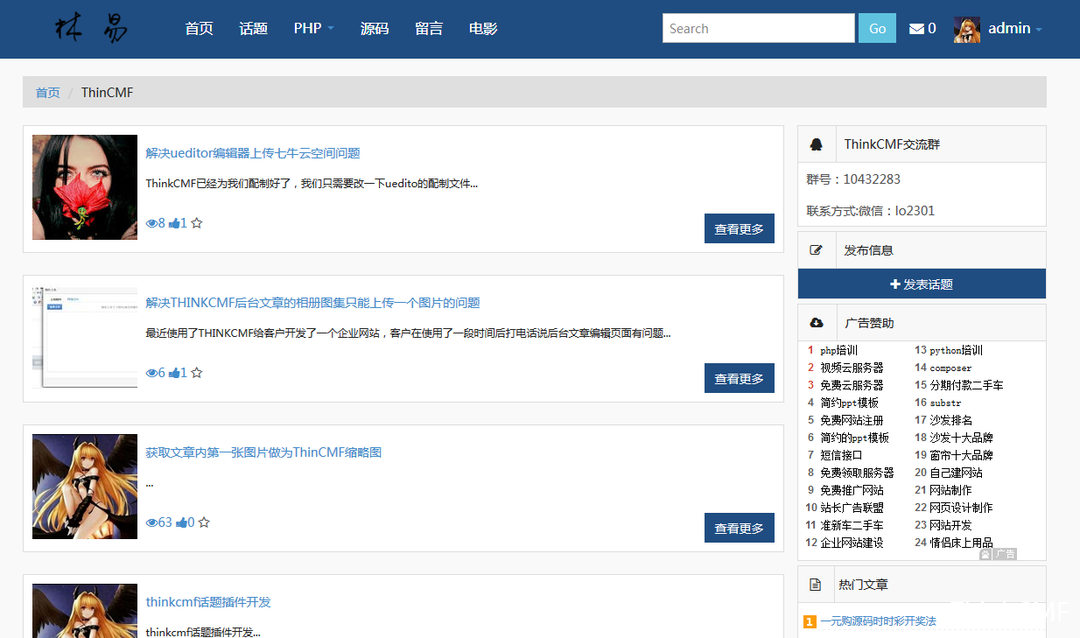Click the anime thumbnail of thinkcmf话题插件开发 post
1080x638 pixels.
pyautogui.click(x=85, y=611)
